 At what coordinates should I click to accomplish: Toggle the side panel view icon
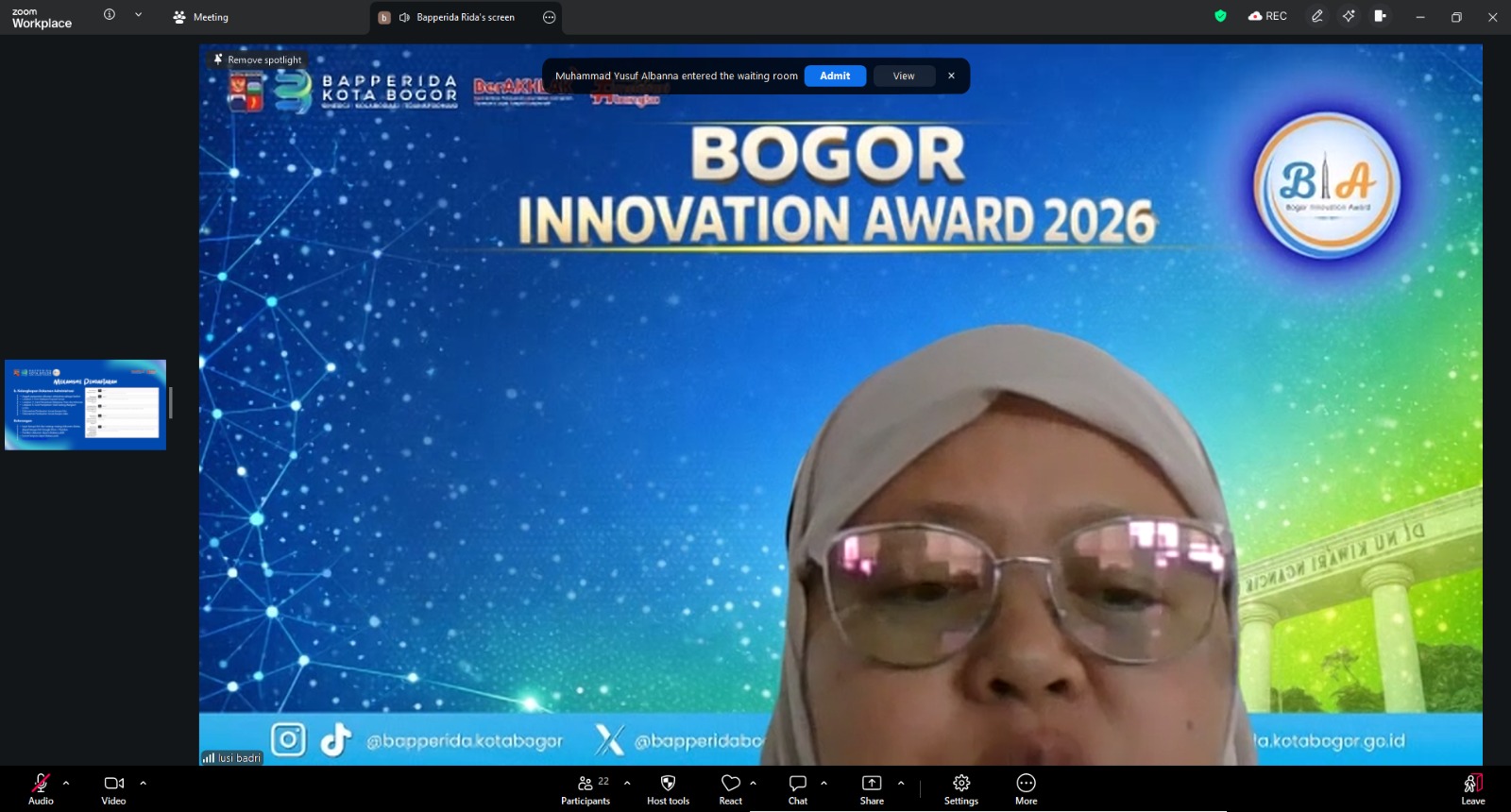tap(1380, 16)
